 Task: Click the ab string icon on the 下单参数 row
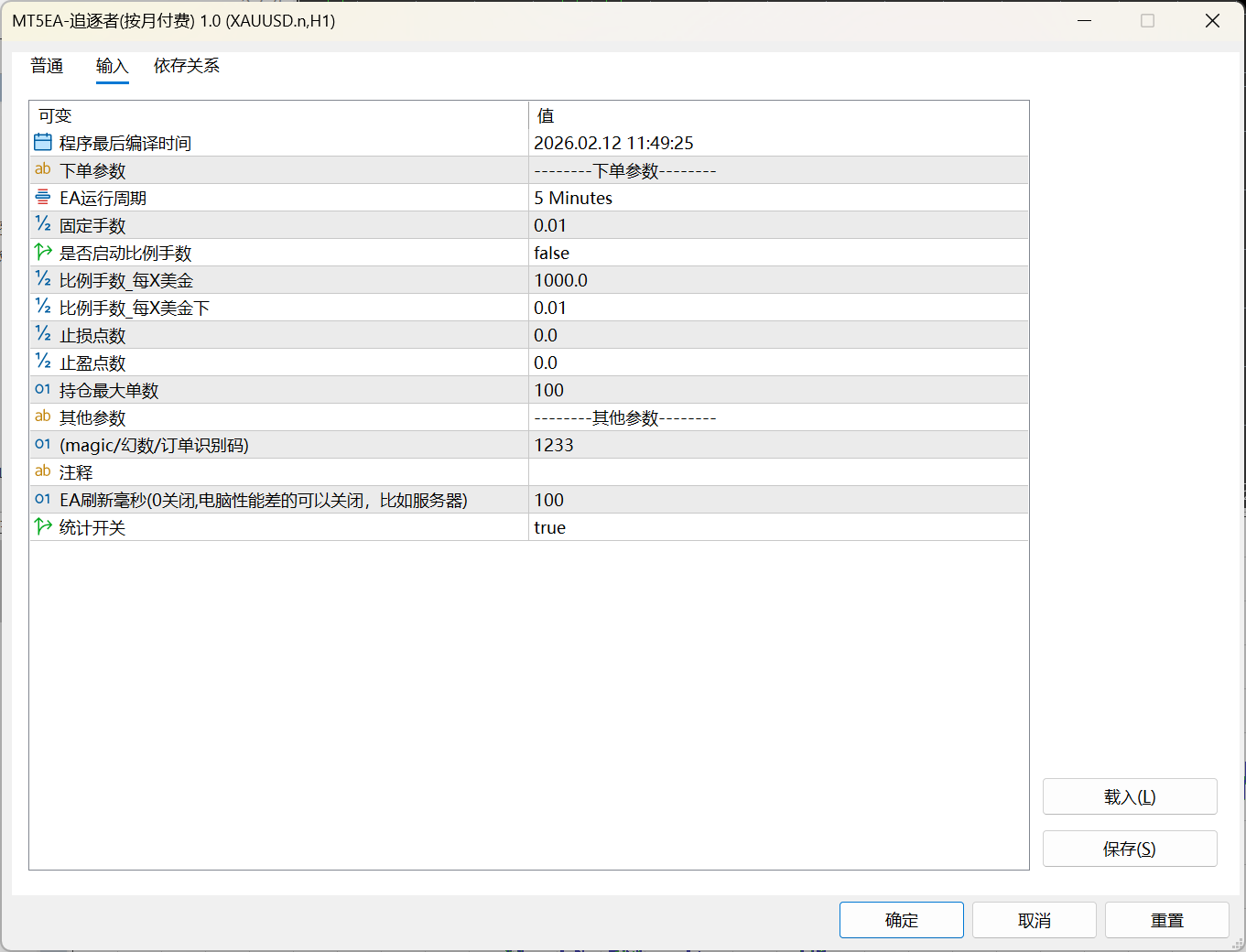coord(42,169)
